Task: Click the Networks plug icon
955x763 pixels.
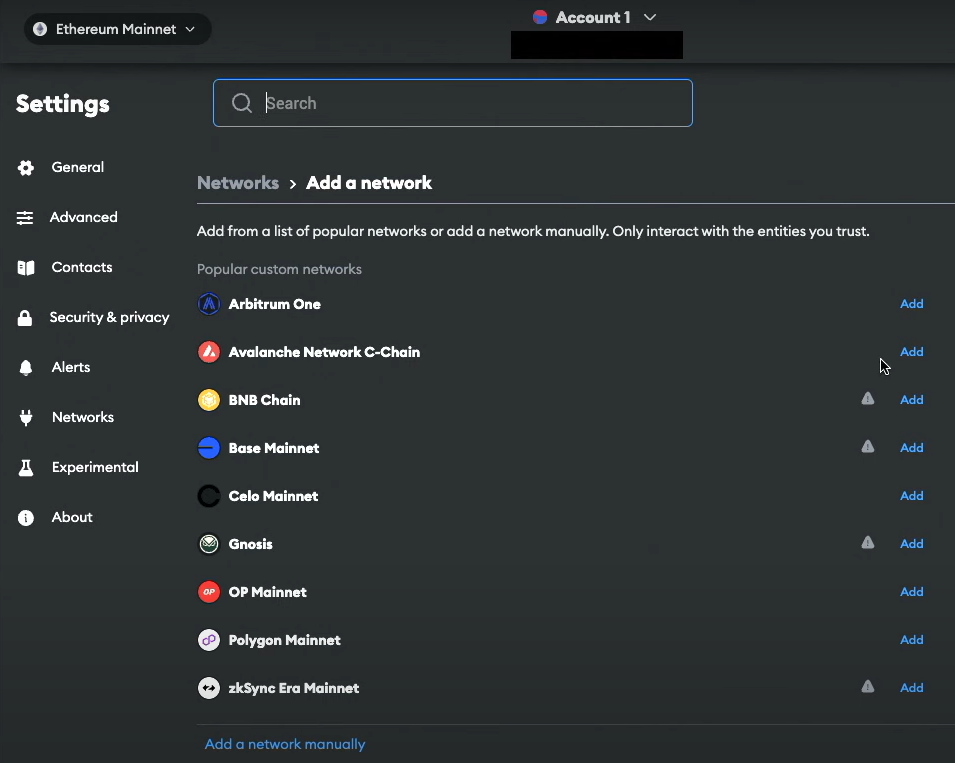Action: point(26,418)
